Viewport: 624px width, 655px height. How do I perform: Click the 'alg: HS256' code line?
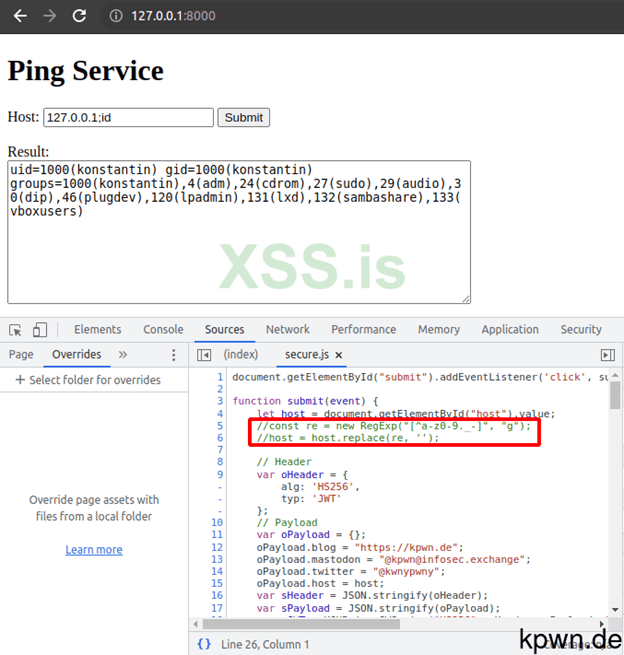(x=320, y=487)
